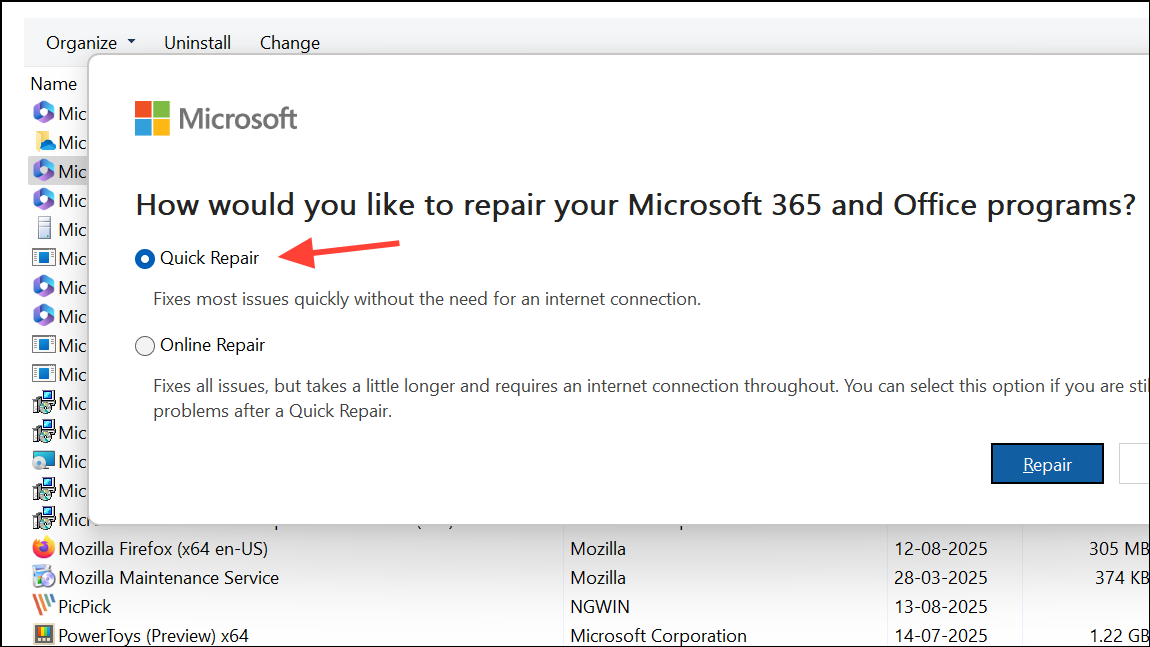Screen dimensions: 1150x647
Task: Click Change in the toolbar
Action: click(290, 43)
